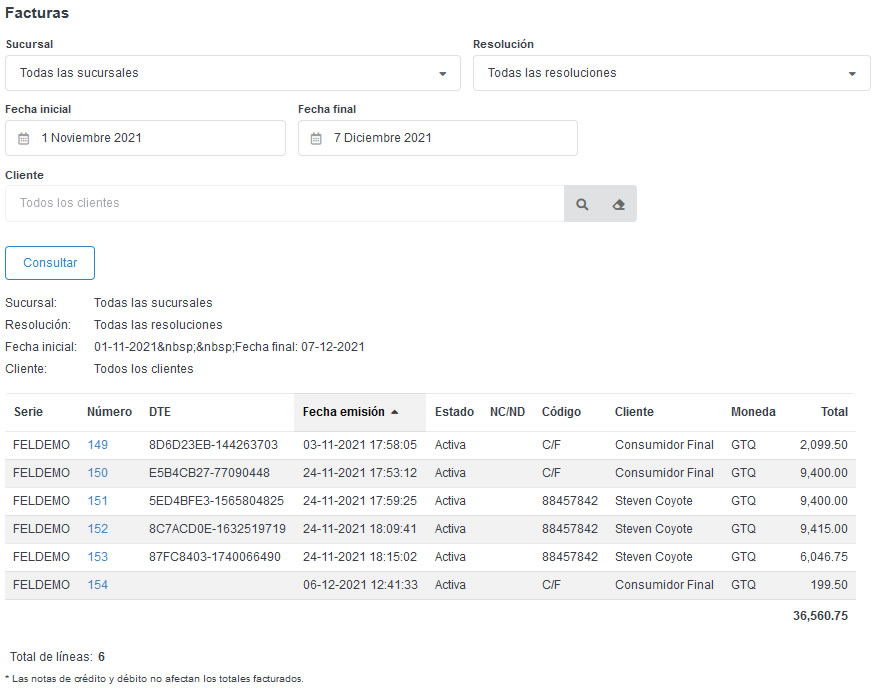Click calendar icon in Fecha final field
Screen dimensions: 876x688
click(316, 139)
